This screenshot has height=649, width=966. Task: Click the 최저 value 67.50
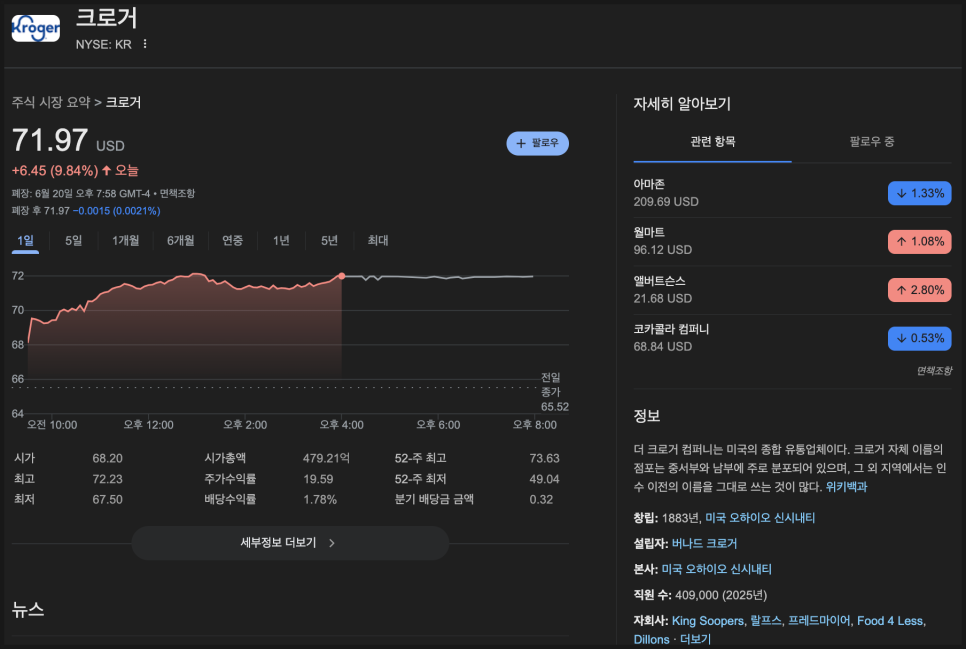[x=107, y=500]
